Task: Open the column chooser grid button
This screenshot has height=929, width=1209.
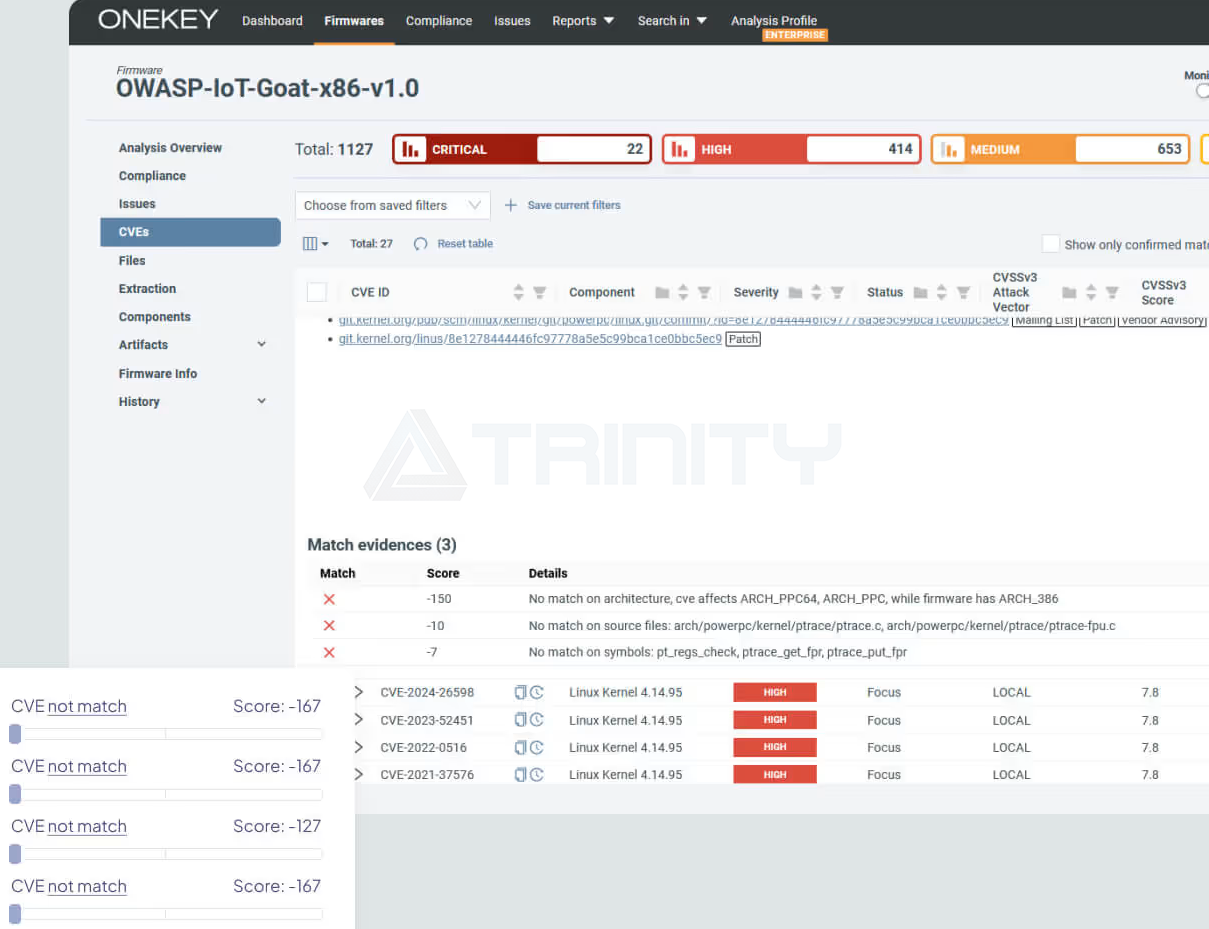Action: [x=315, y=244]
